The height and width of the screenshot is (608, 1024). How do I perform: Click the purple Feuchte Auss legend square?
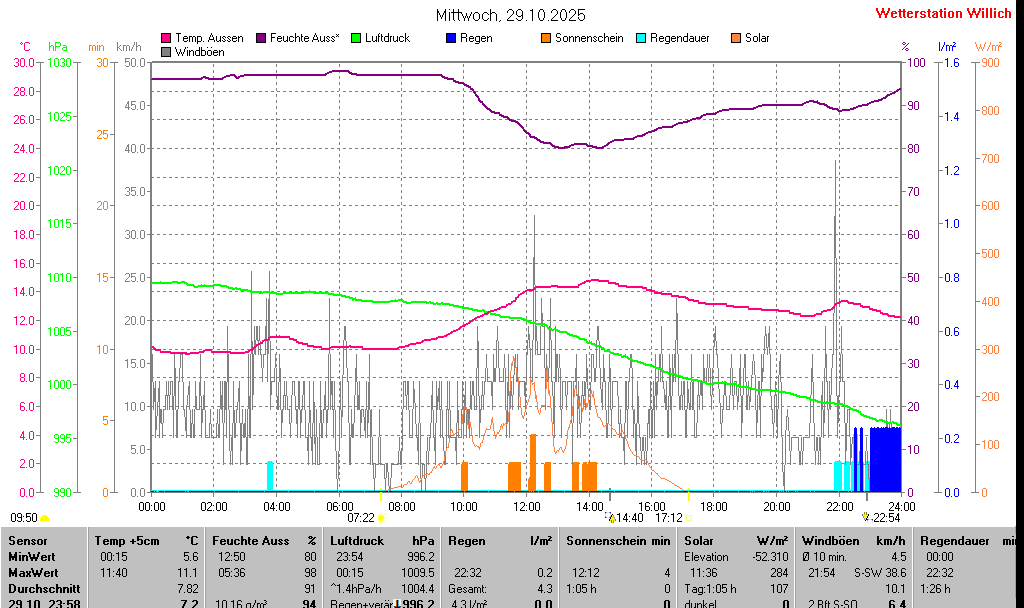[x=261, y=38]
